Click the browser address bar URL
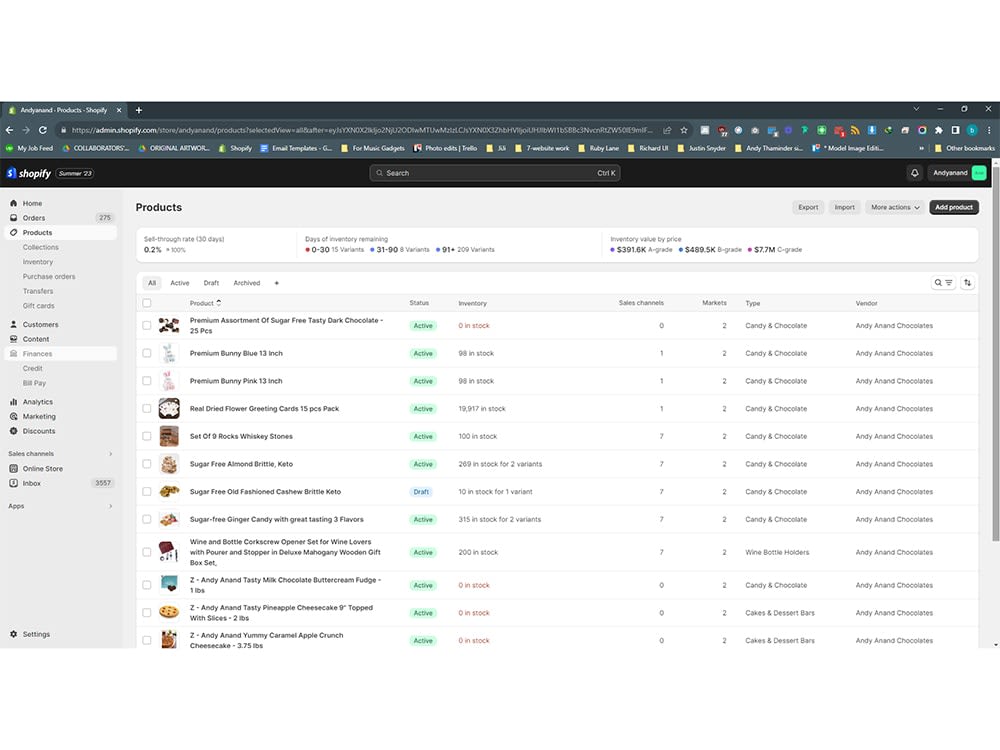 click(362, 130)
